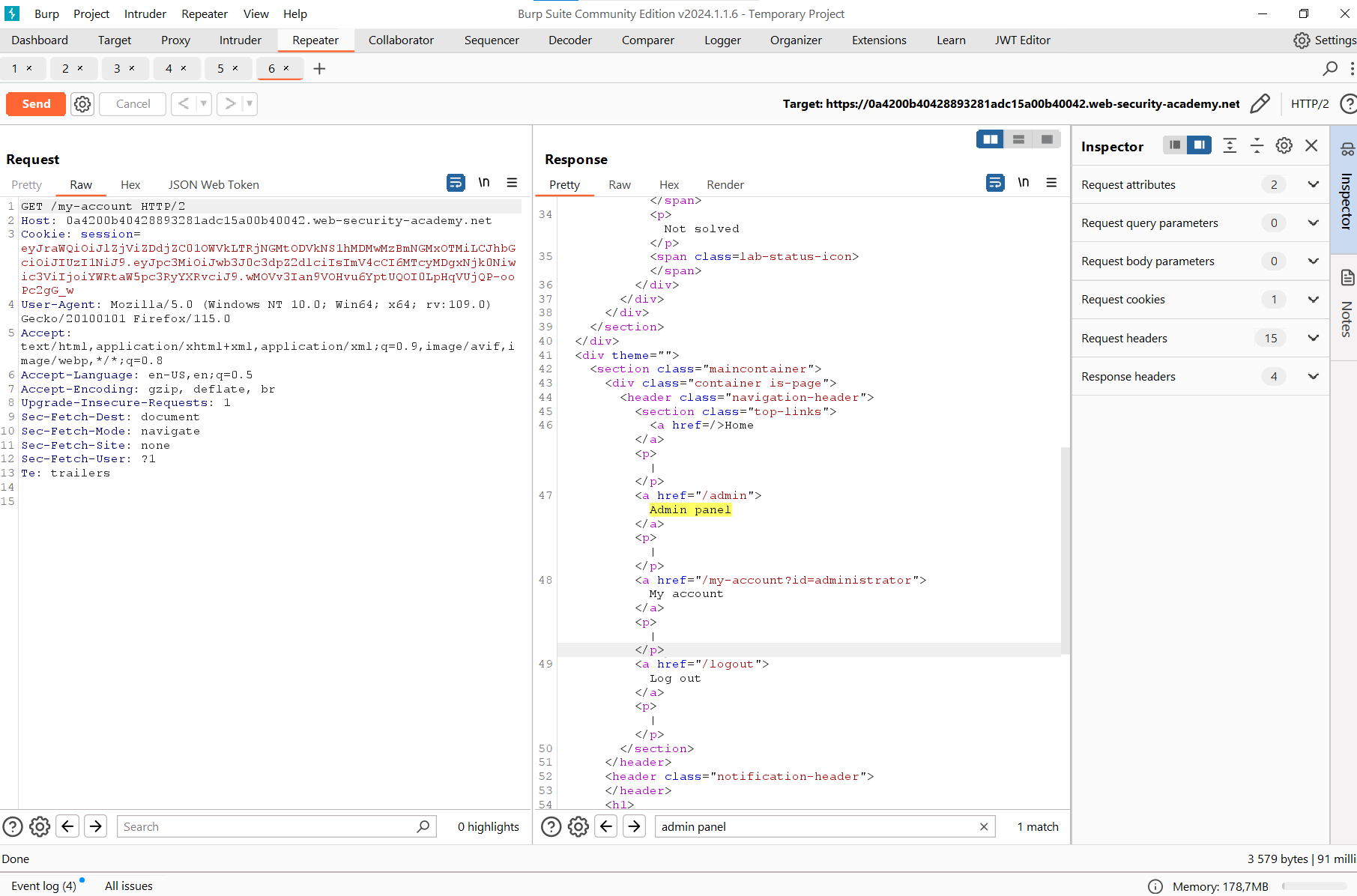Open Response search help icon

point(551,826)
